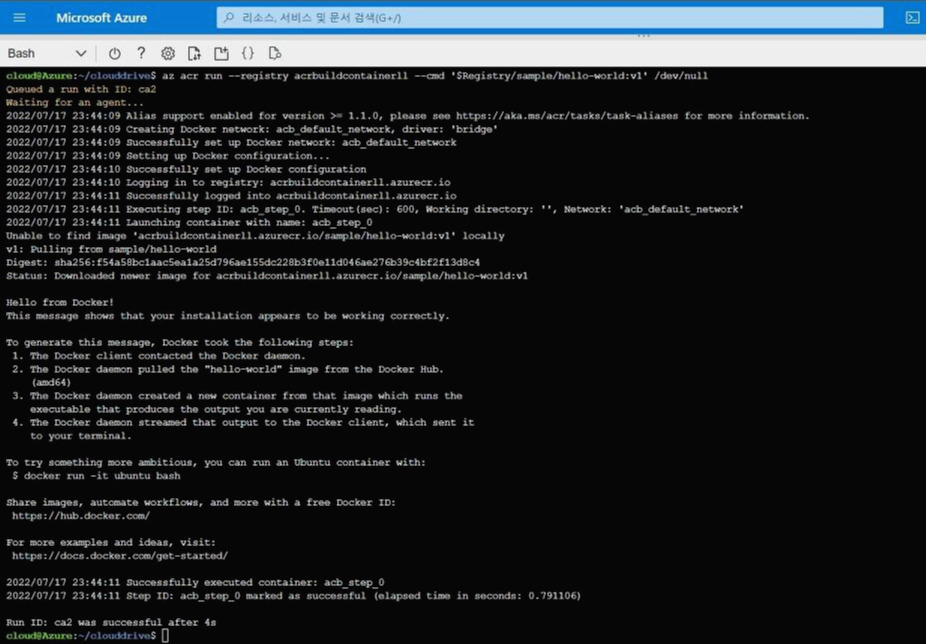Click the 'docker run -it ubuntu bash' line

[96, 476]
